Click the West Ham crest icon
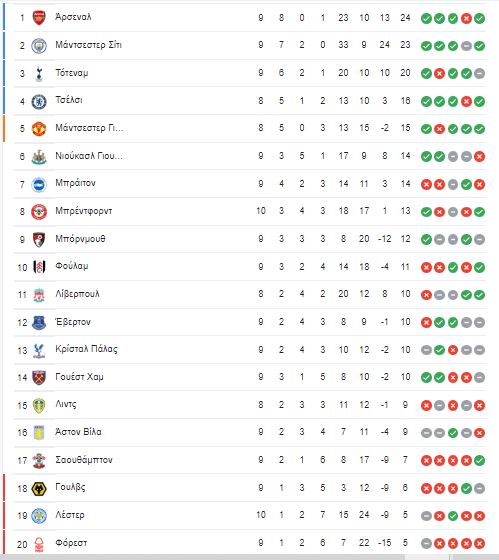 click(x=39, y=378)
